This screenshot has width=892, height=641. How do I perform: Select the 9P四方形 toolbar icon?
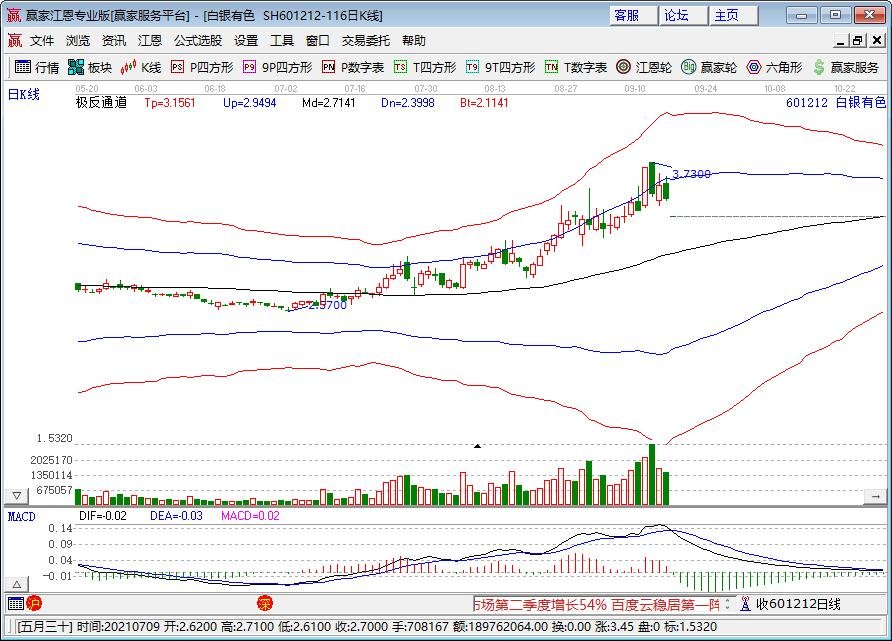coord(268,68)
